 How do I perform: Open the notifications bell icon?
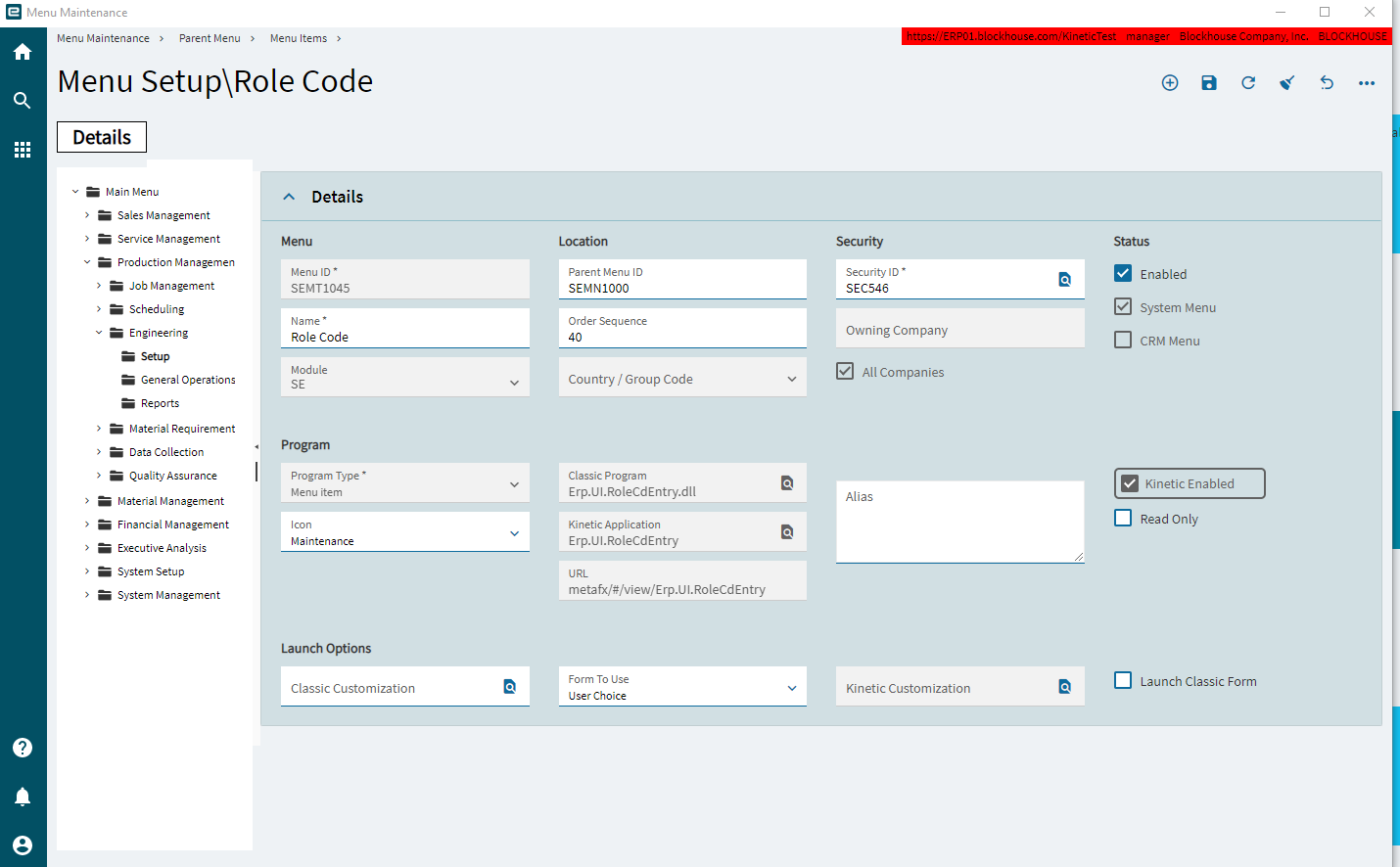point(23,797)
